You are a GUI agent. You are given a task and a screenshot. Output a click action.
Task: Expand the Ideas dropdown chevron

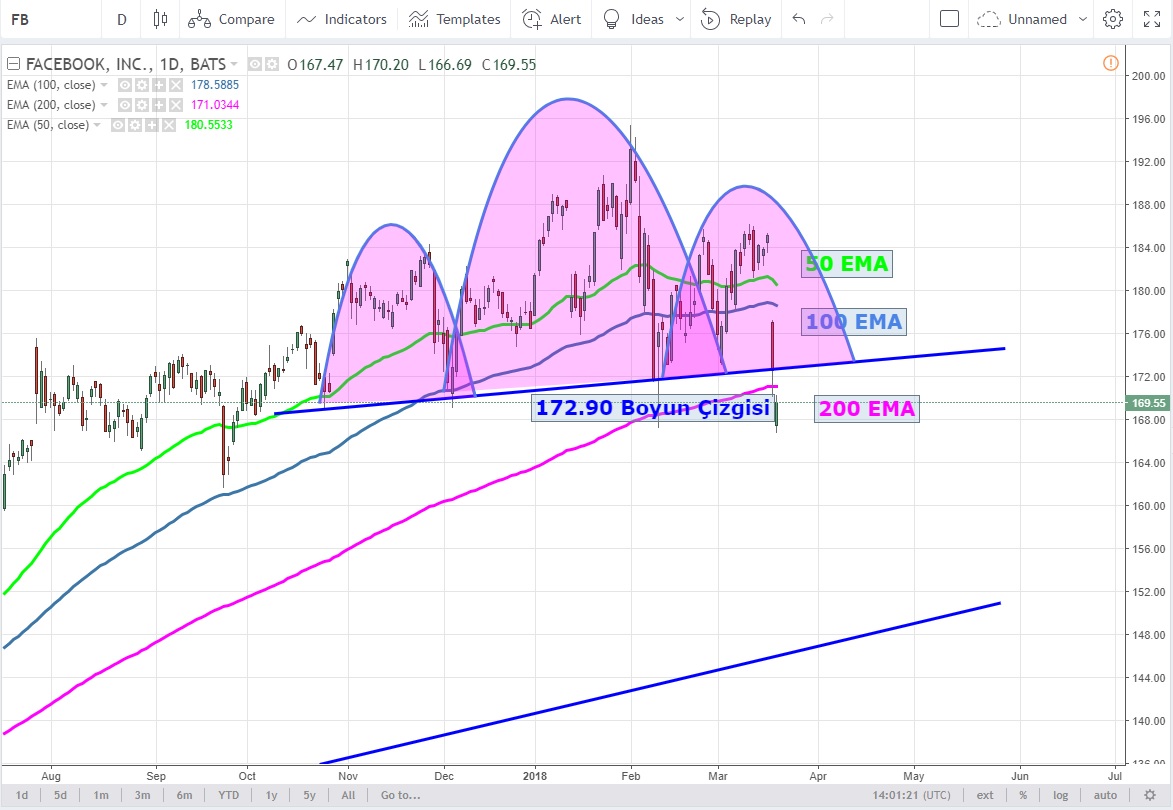(x=680, y=19)
